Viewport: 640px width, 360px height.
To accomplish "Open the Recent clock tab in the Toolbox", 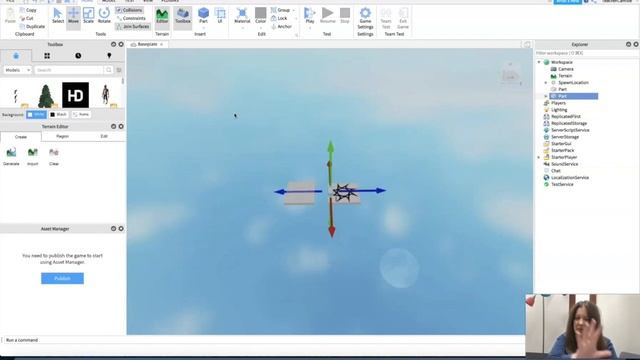I will 78,56.
